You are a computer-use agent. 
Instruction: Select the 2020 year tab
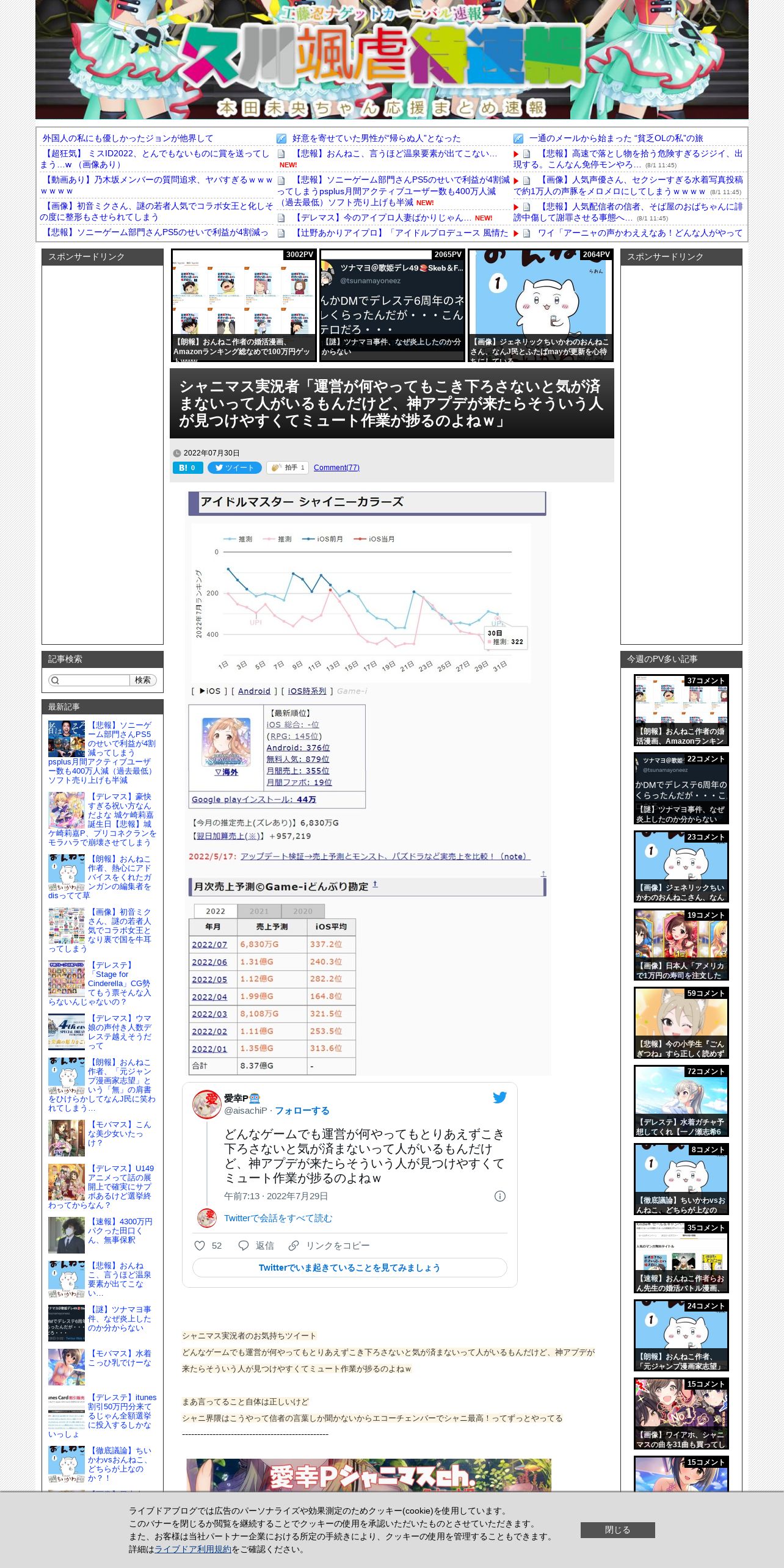(303, 911)
